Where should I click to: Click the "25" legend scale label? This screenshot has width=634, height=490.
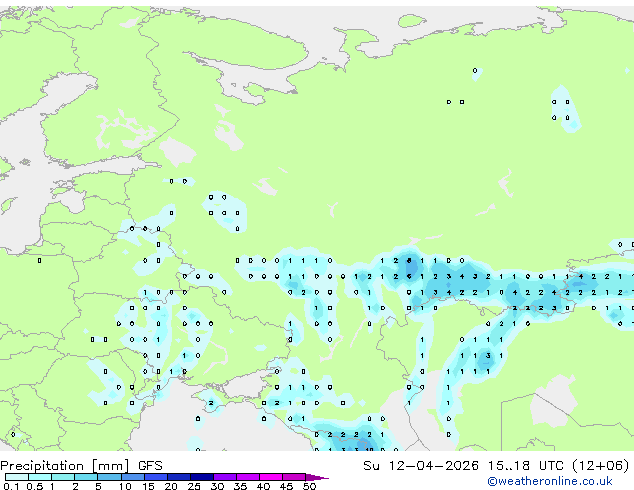click(x=194, y=486)
